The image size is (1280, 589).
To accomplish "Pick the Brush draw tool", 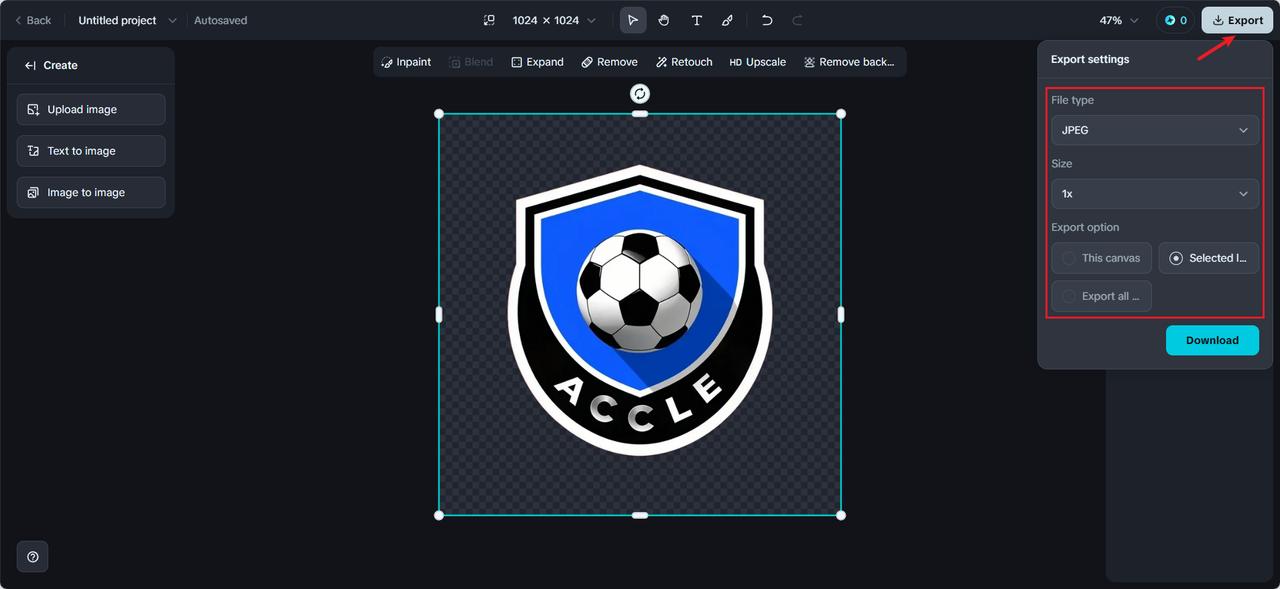I will coord(728,20).
